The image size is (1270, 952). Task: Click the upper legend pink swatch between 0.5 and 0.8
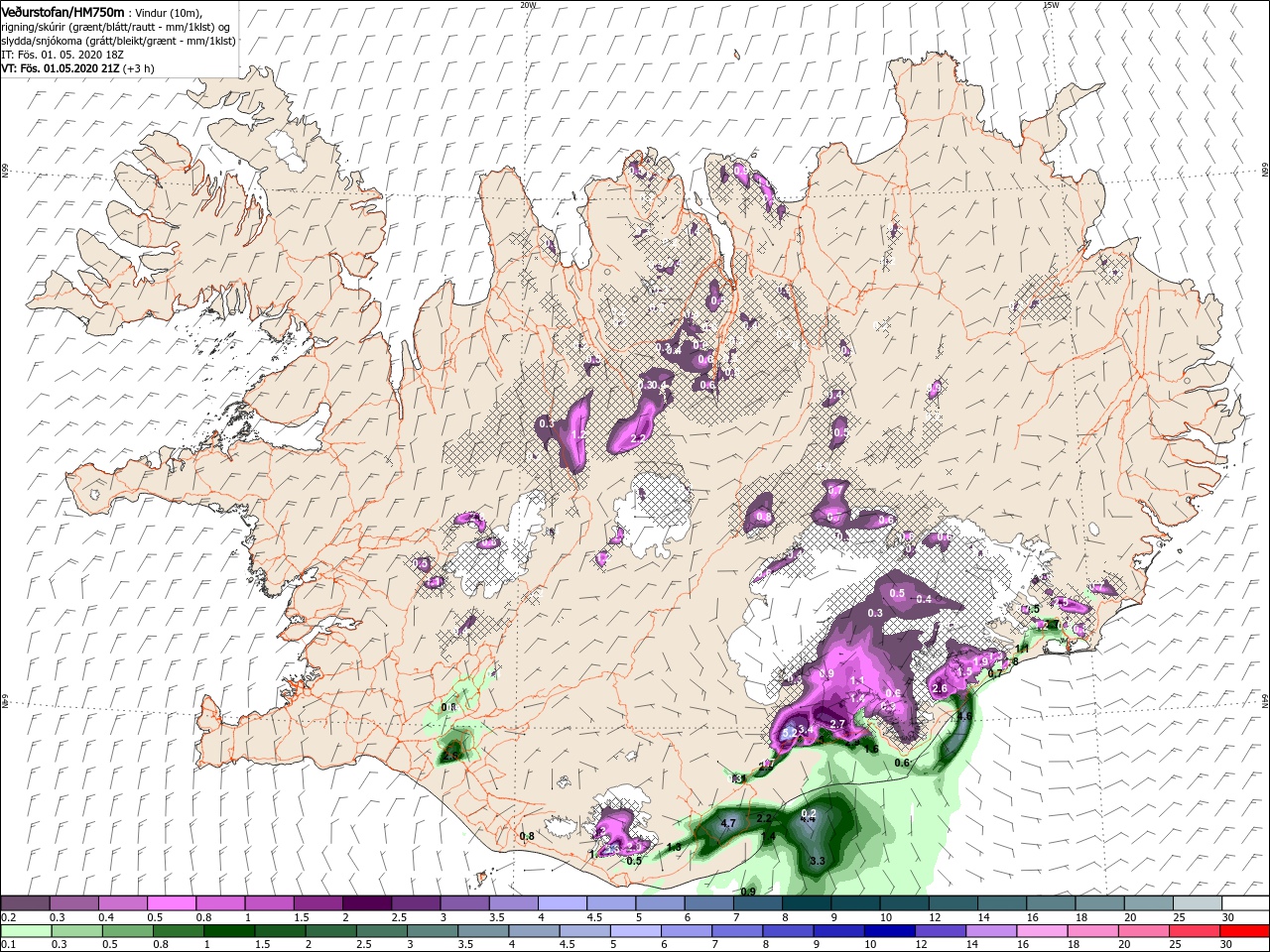[171, 903]
